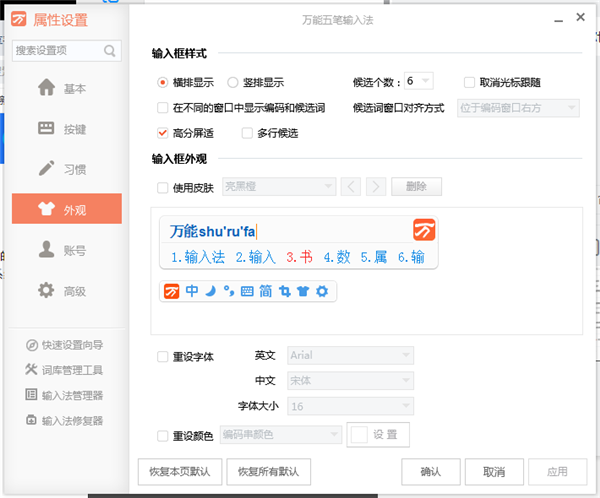The height and width of the screenshot is (498, 600).
Task: Click the tools icon next to 词库管理工具
Action: point(31,369)
